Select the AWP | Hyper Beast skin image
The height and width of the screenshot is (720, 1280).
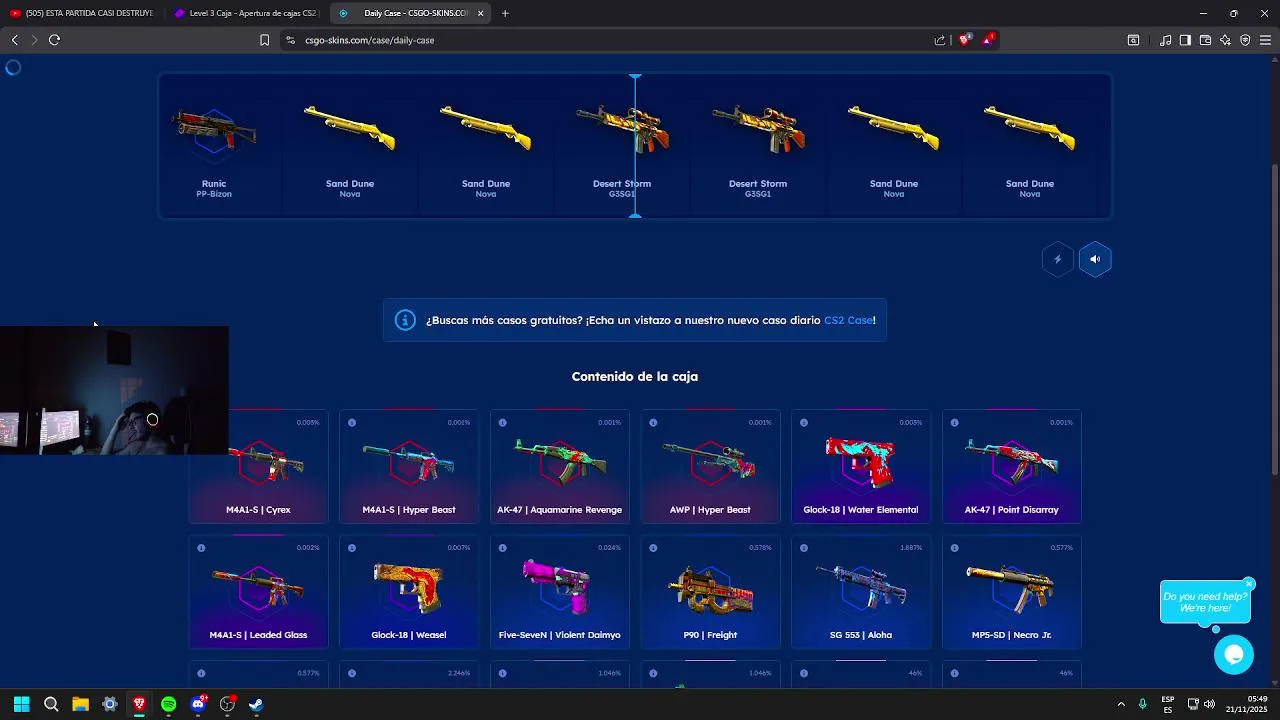(x=710, y=461)
